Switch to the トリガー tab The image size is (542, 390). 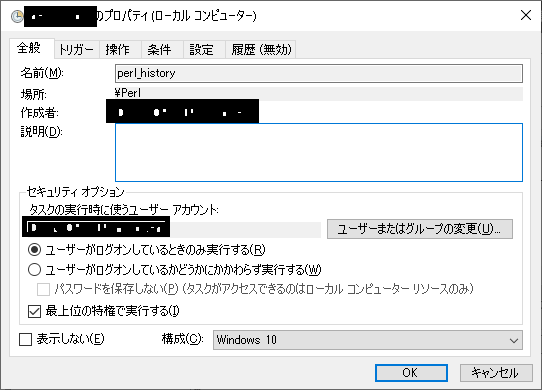click(76, 49)
